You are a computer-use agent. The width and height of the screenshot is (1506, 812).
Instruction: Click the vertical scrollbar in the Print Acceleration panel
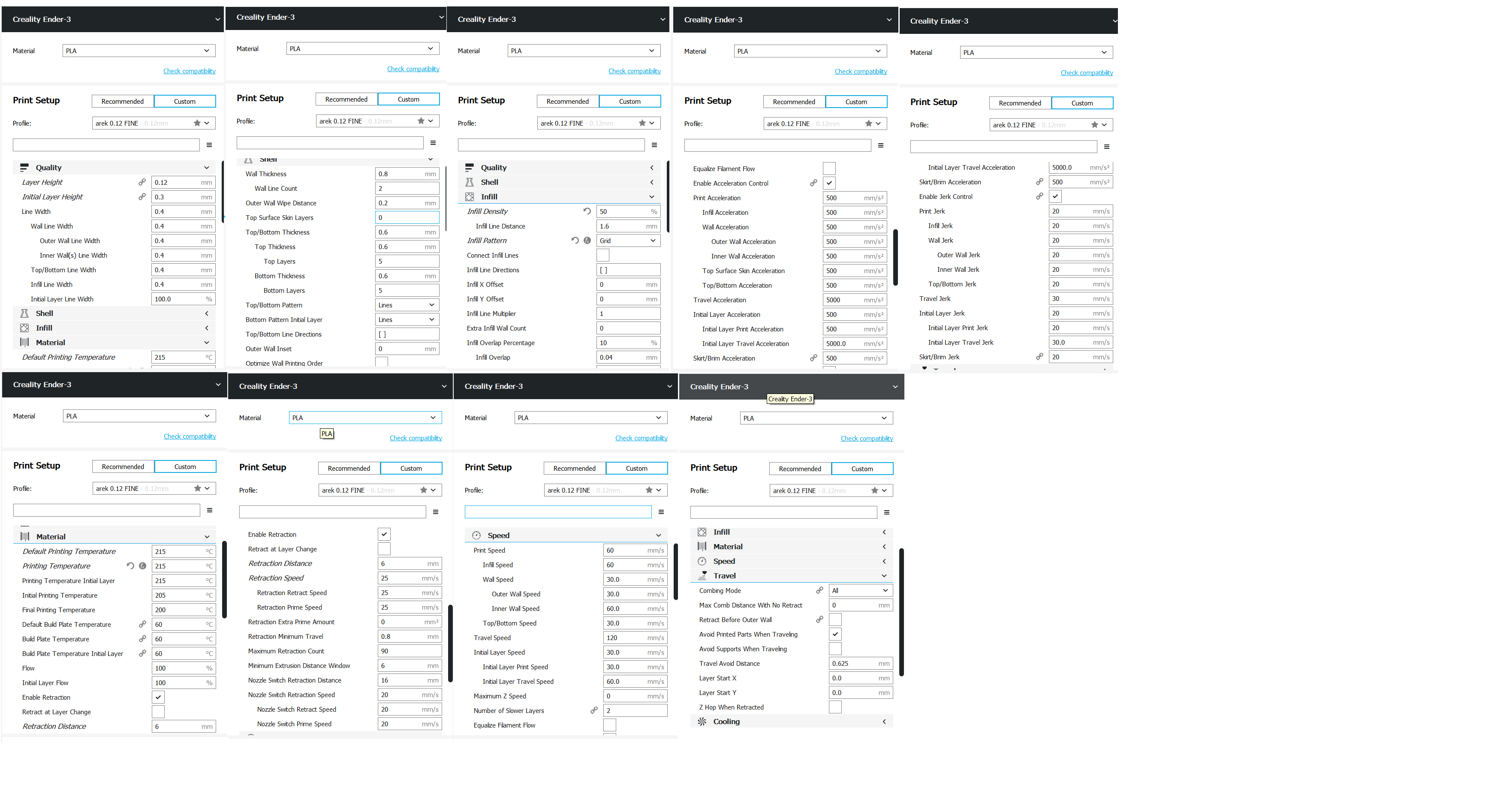(896, 257)
